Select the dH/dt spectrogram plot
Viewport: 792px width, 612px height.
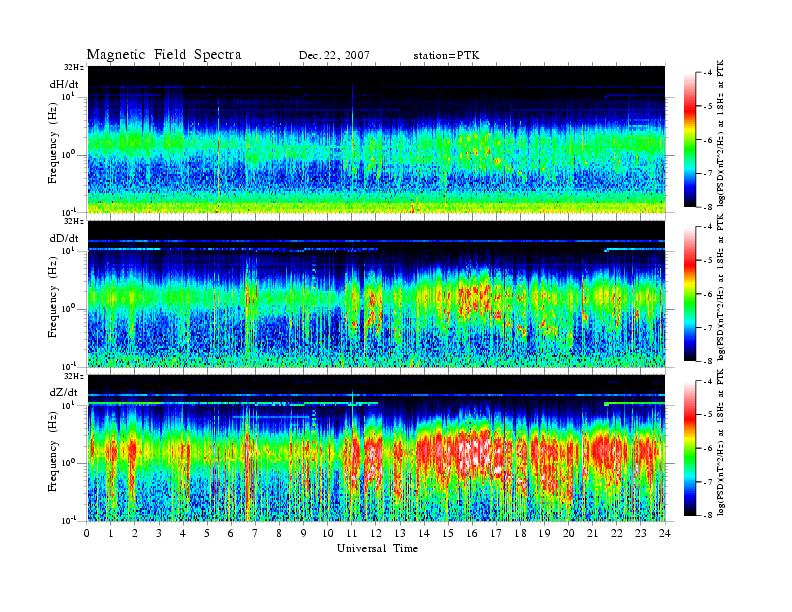tap(376, 139)
